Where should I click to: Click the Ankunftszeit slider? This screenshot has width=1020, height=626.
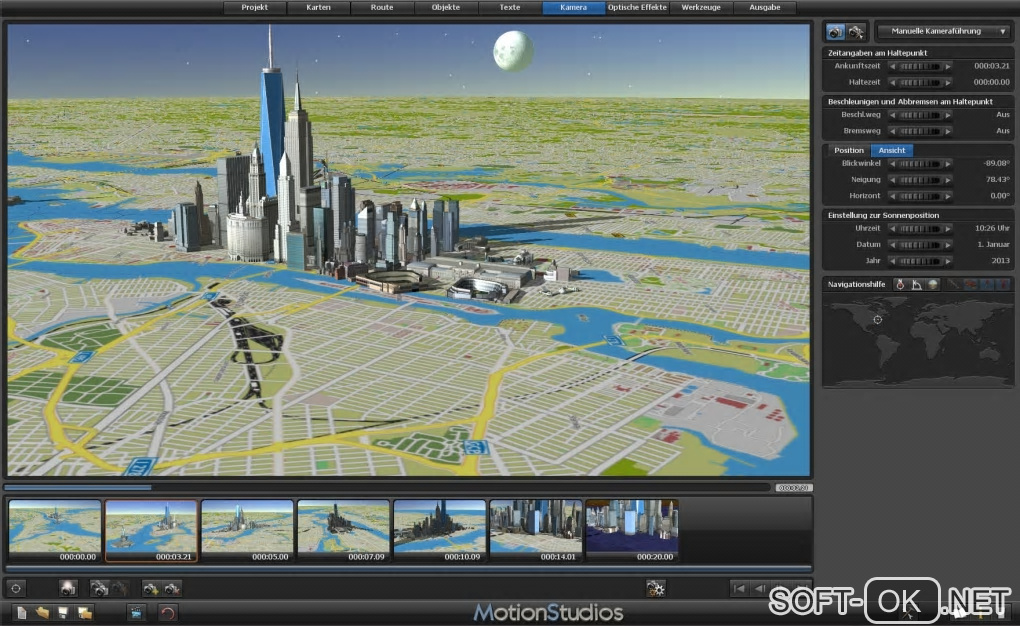(920, 66)
